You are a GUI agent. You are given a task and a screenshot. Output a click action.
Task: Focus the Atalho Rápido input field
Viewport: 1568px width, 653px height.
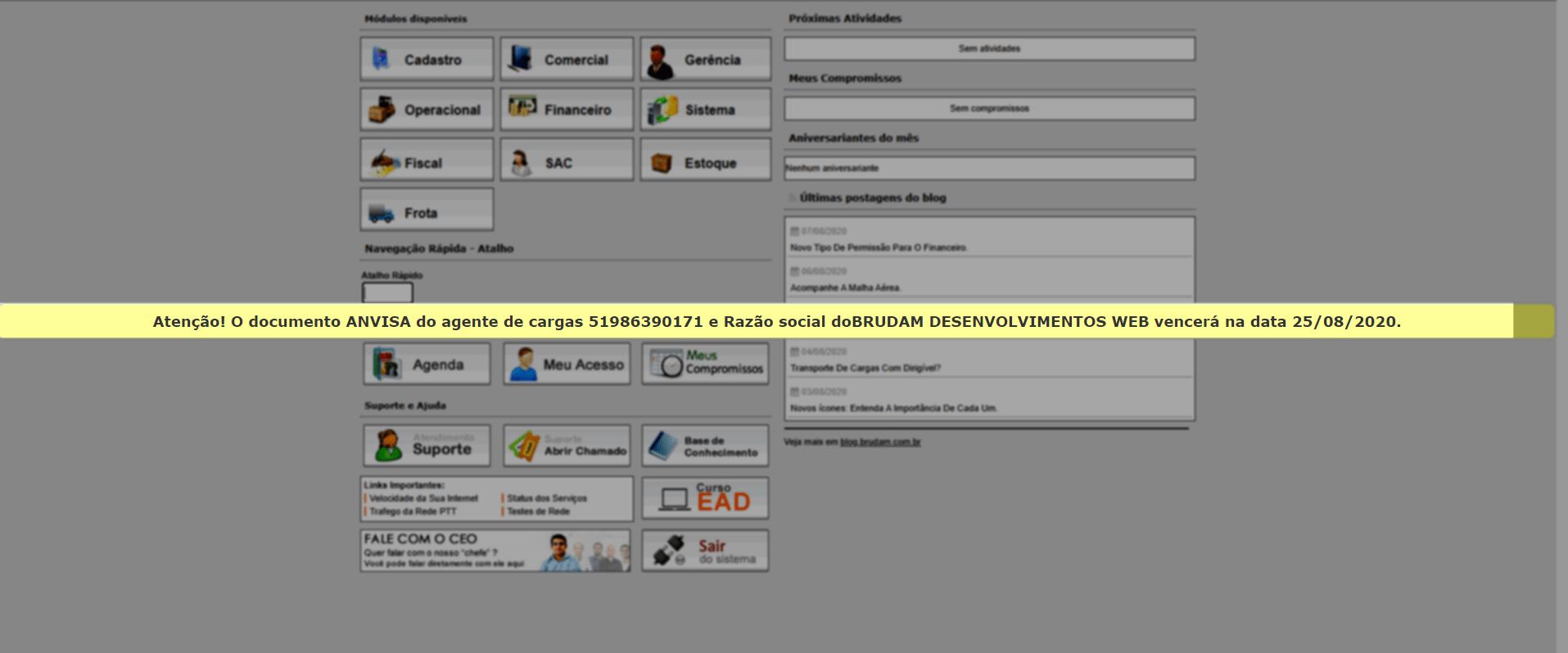pyautogui.click(x=387, y=292)
